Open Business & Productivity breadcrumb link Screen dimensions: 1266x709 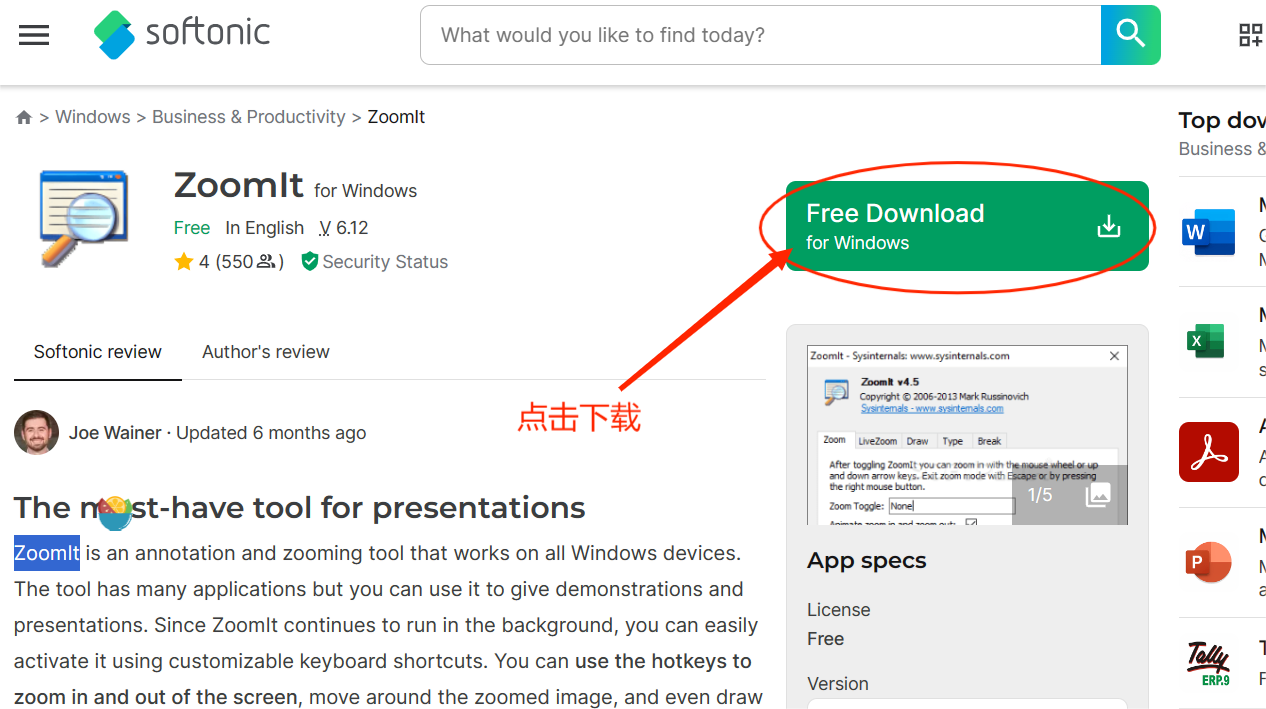(249, 117)
